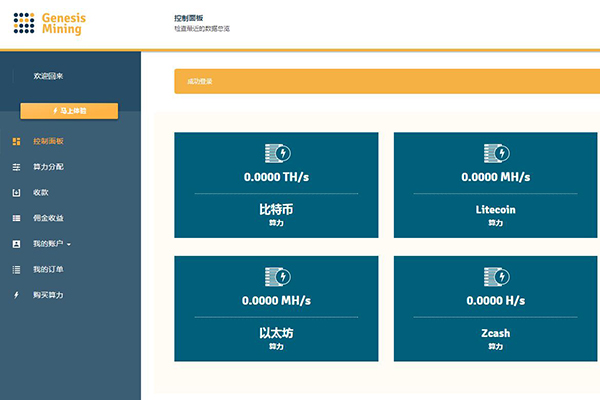Click the 比特币 label
This screenshot has height=400, width=600.
pyautogui.click(x=276, y=209)
